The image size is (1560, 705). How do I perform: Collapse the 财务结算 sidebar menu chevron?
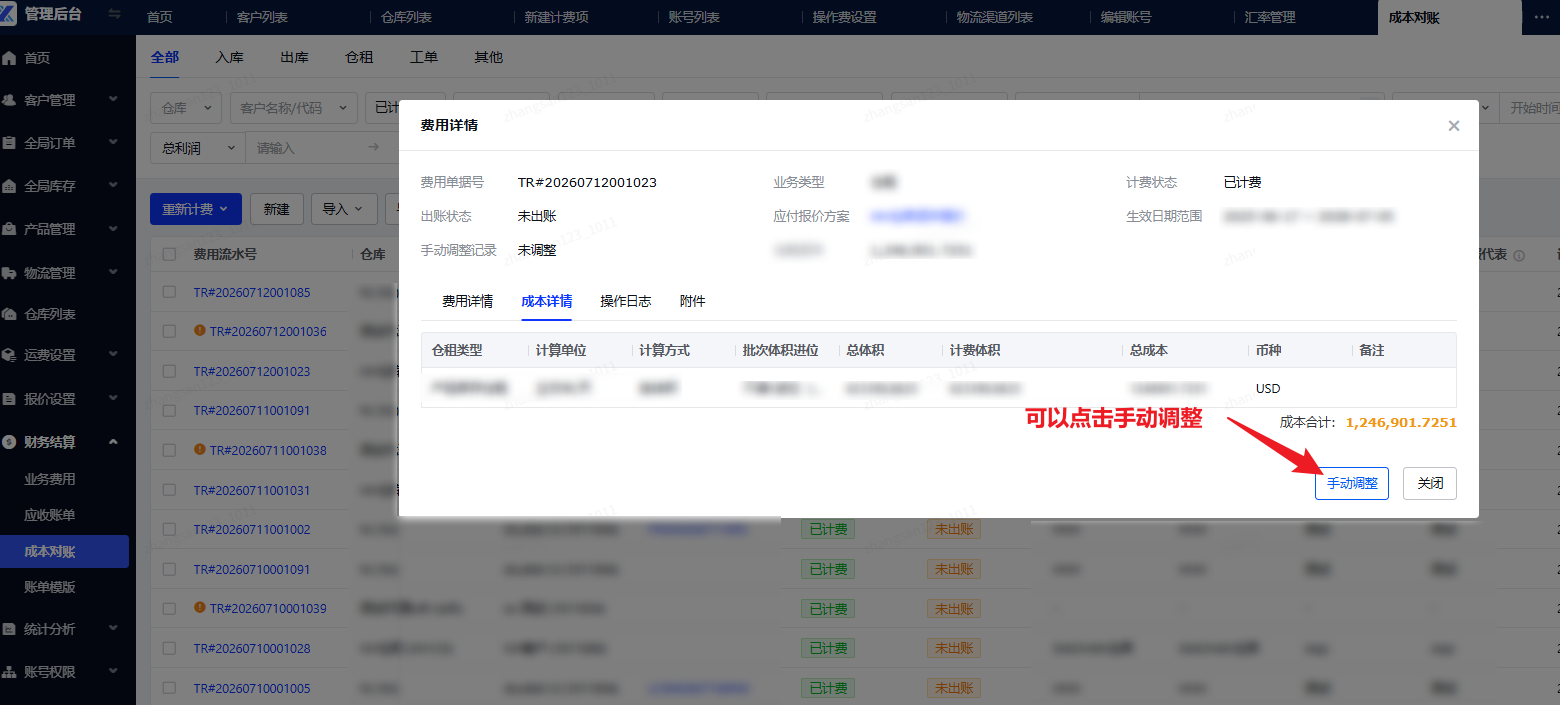(x=113, y=441)
